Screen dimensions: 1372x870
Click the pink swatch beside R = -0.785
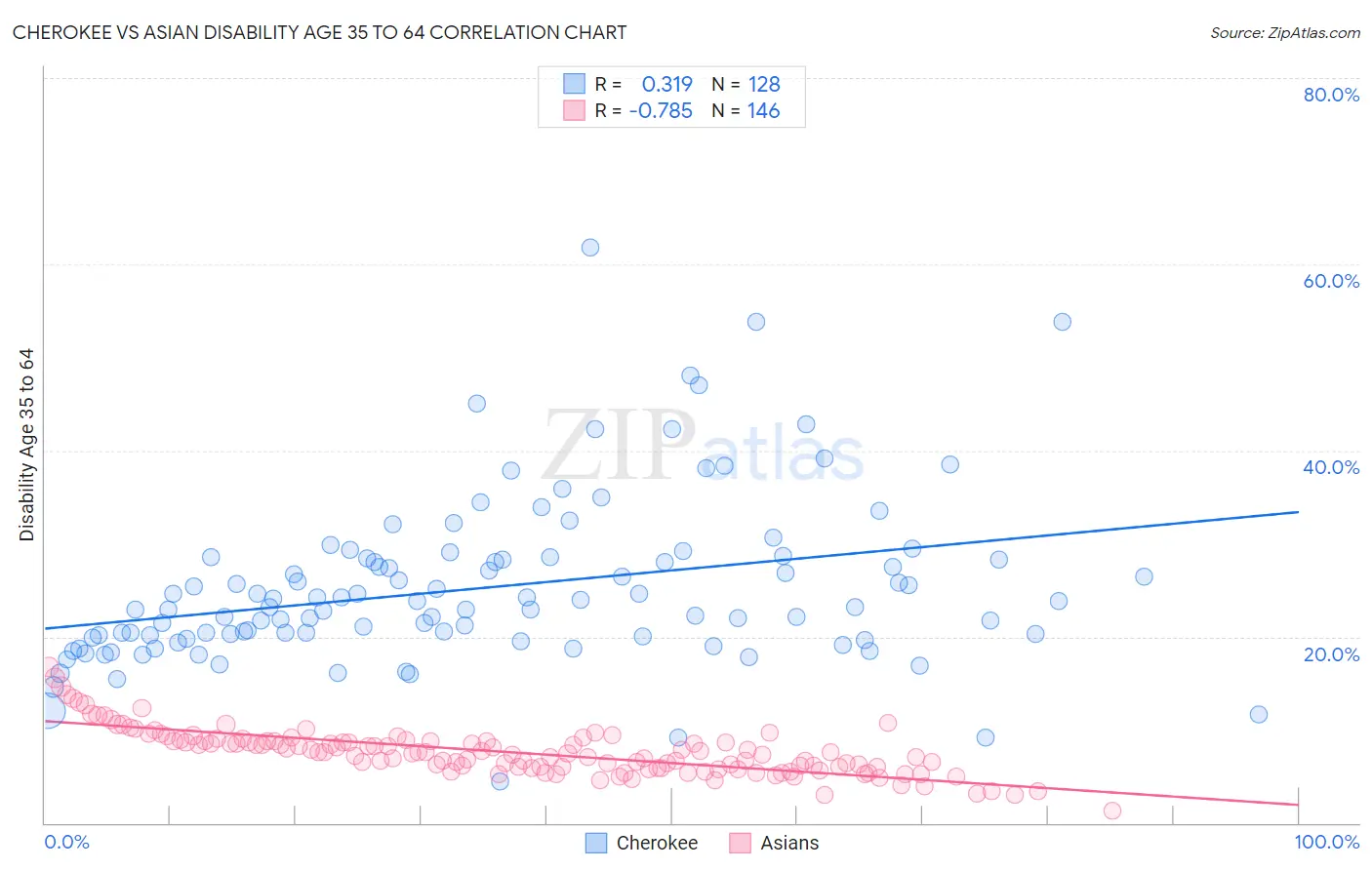tap(574, 110)
